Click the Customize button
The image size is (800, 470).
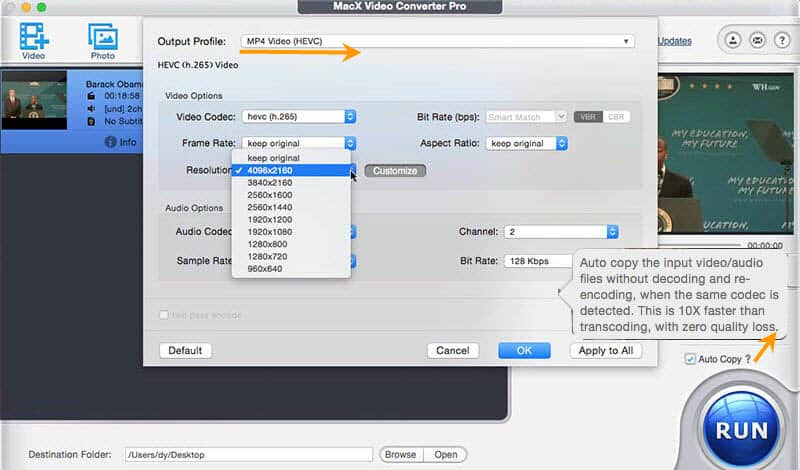pos(395,170)
